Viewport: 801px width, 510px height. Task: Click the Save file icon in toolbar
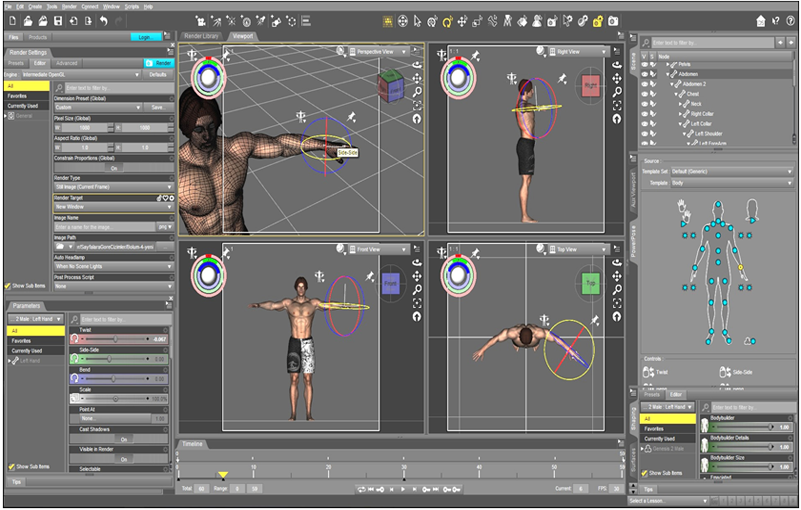click(58, 20)
